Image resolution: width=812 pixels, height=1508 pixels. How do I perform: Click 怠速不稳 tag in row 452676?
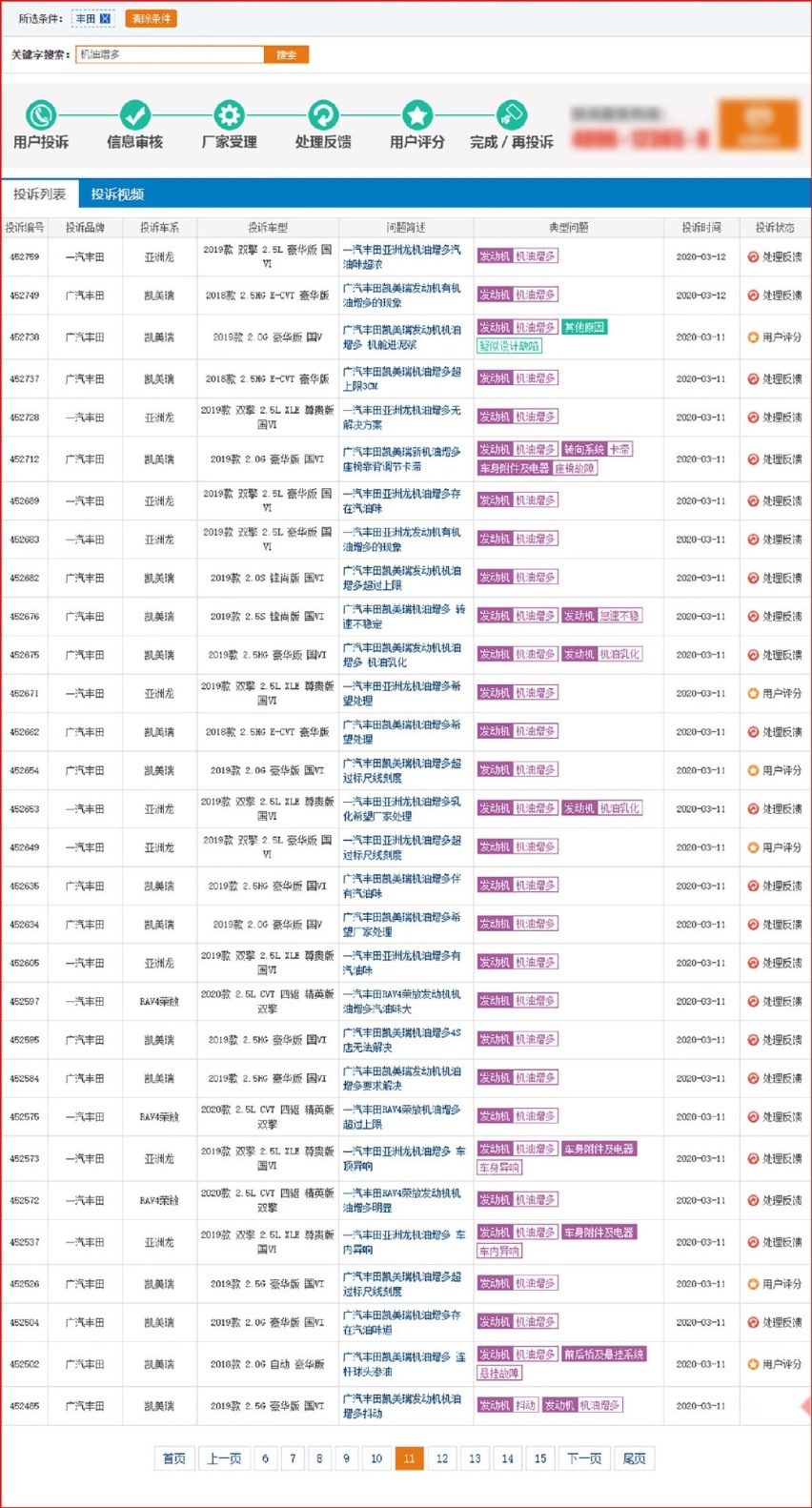coord(620,616)
